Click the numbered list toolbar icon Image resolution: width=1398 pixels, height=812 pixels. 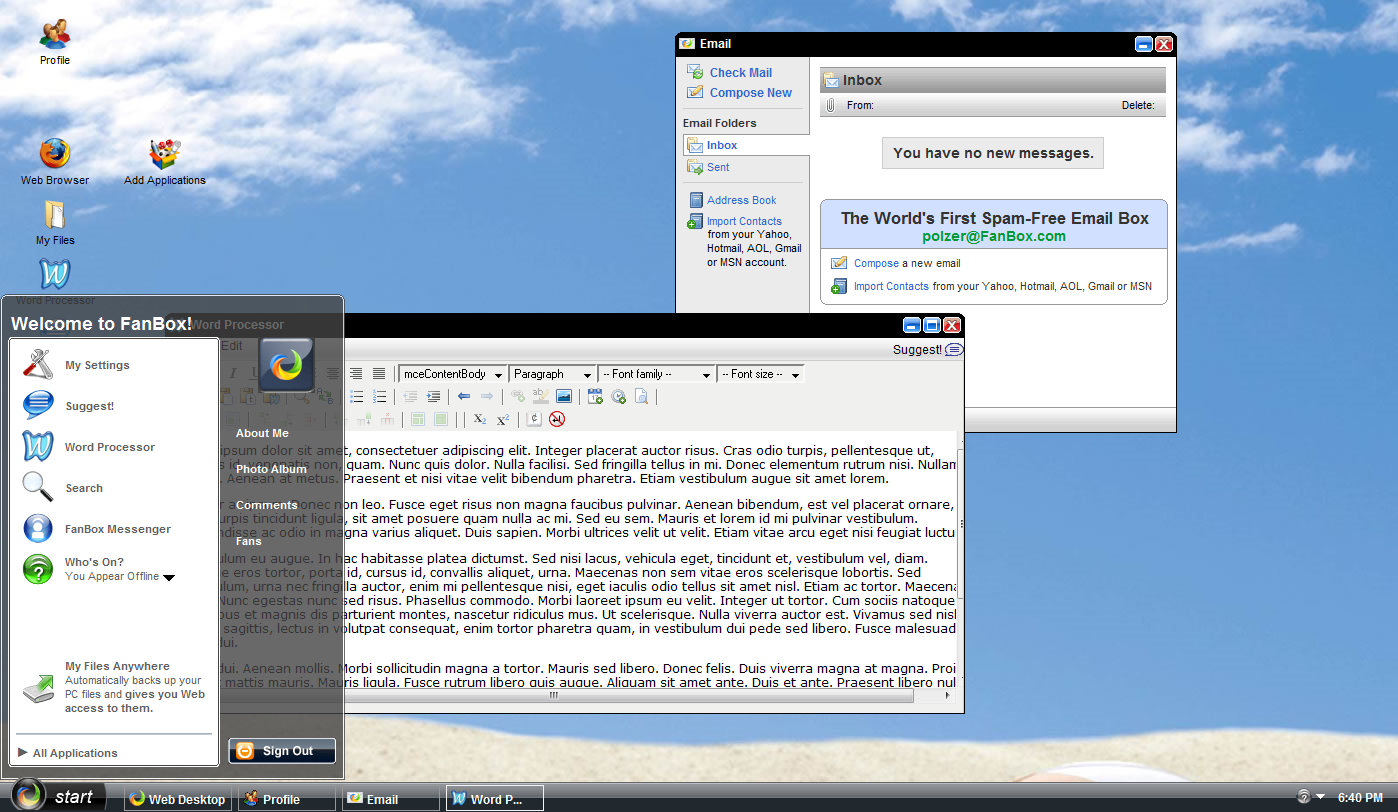(379, 397)
